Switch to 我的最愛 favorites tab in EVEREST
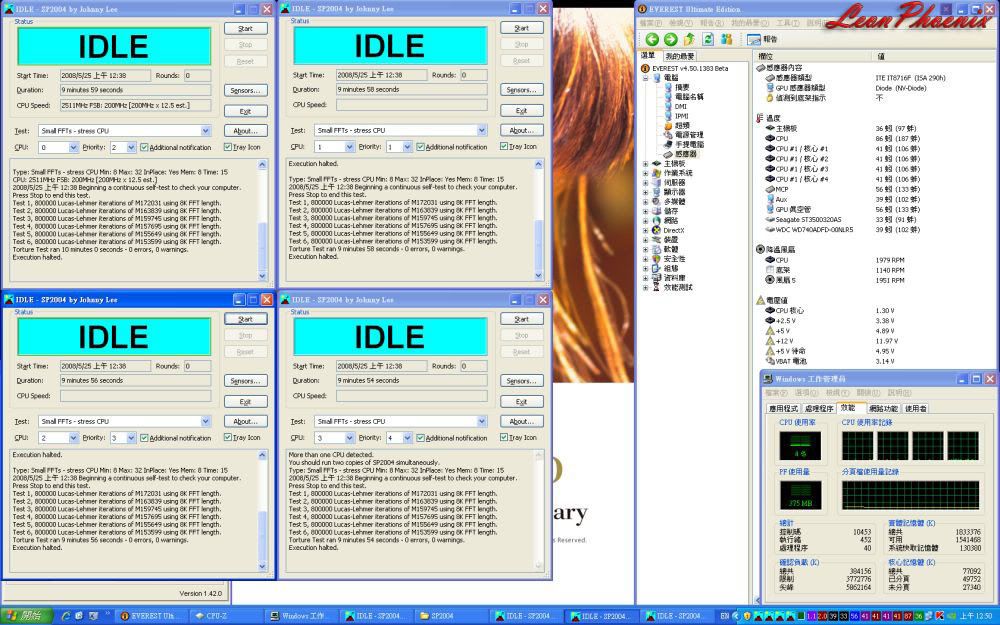 point(679,56)
